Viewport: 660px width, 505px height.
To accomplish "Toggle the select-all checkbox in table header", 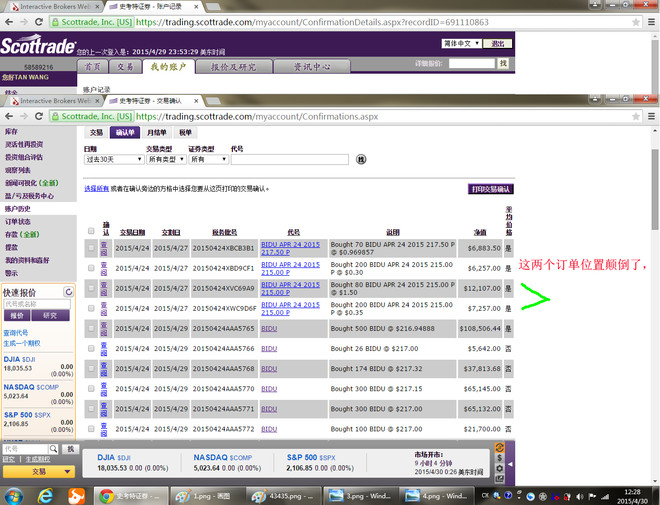I will pyautogui.click(x=91, y=231).
